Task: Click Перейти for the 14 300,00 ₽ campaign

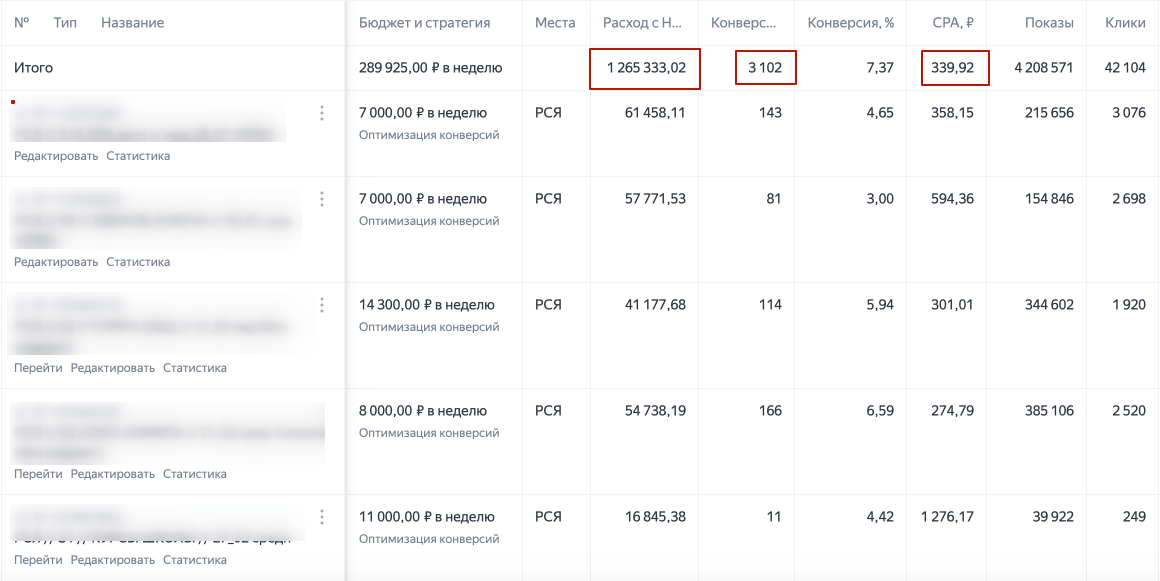Action: [38, 368]
